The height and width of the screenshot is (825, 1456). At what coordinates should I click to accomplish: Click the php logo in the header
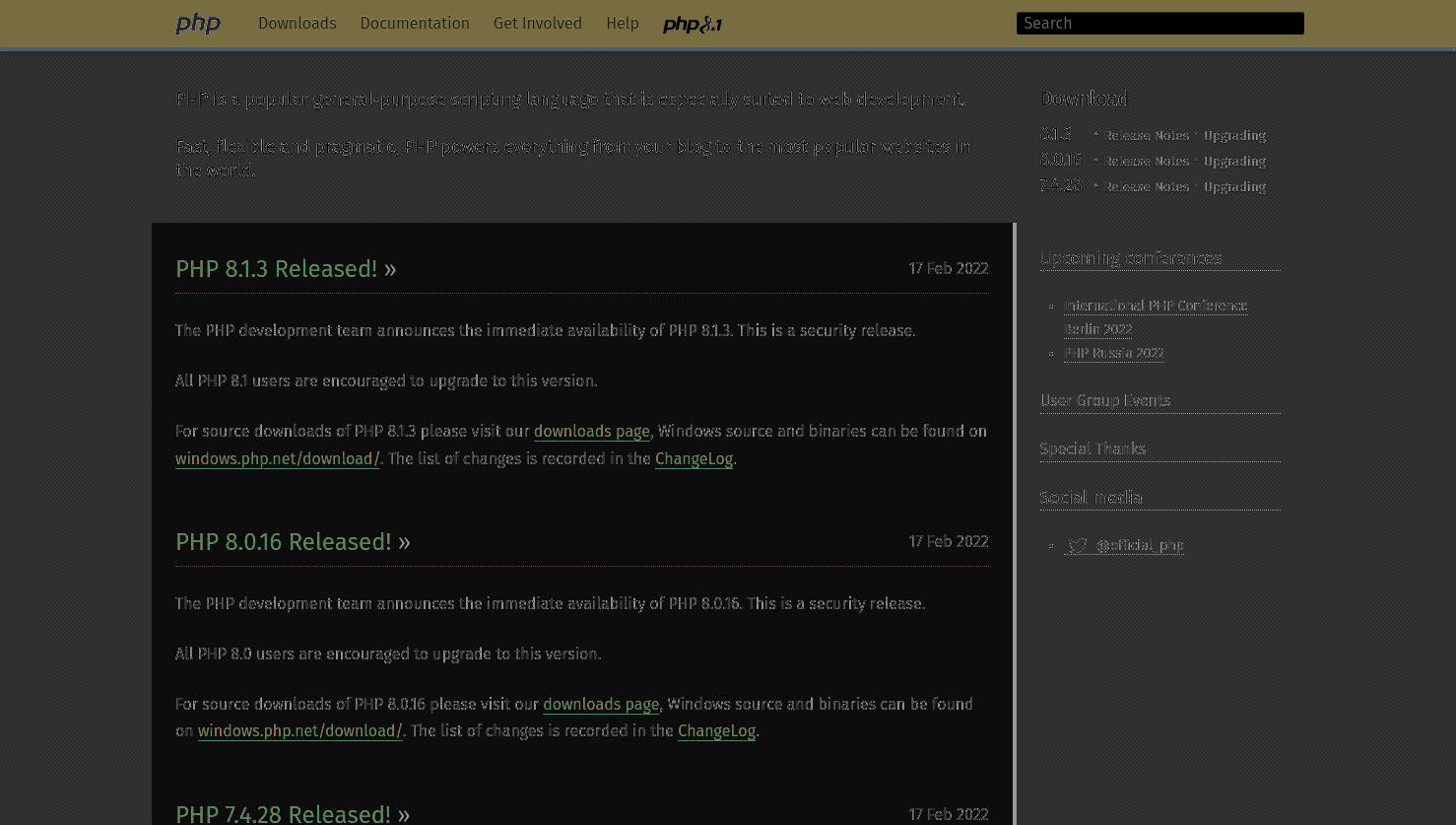(x=198, y=24)
